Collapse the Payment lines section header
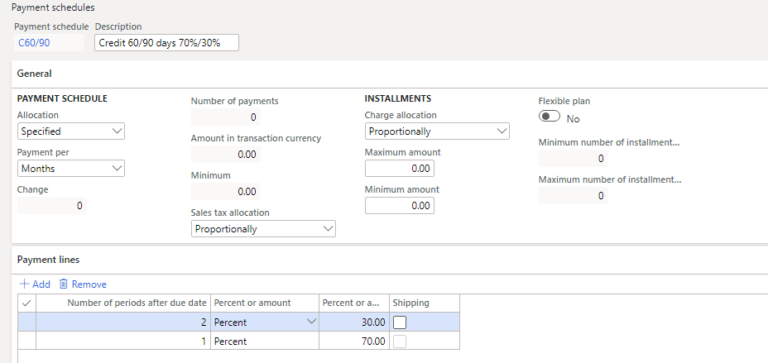The height and width of the screenshot is (363, 768). 48,260
